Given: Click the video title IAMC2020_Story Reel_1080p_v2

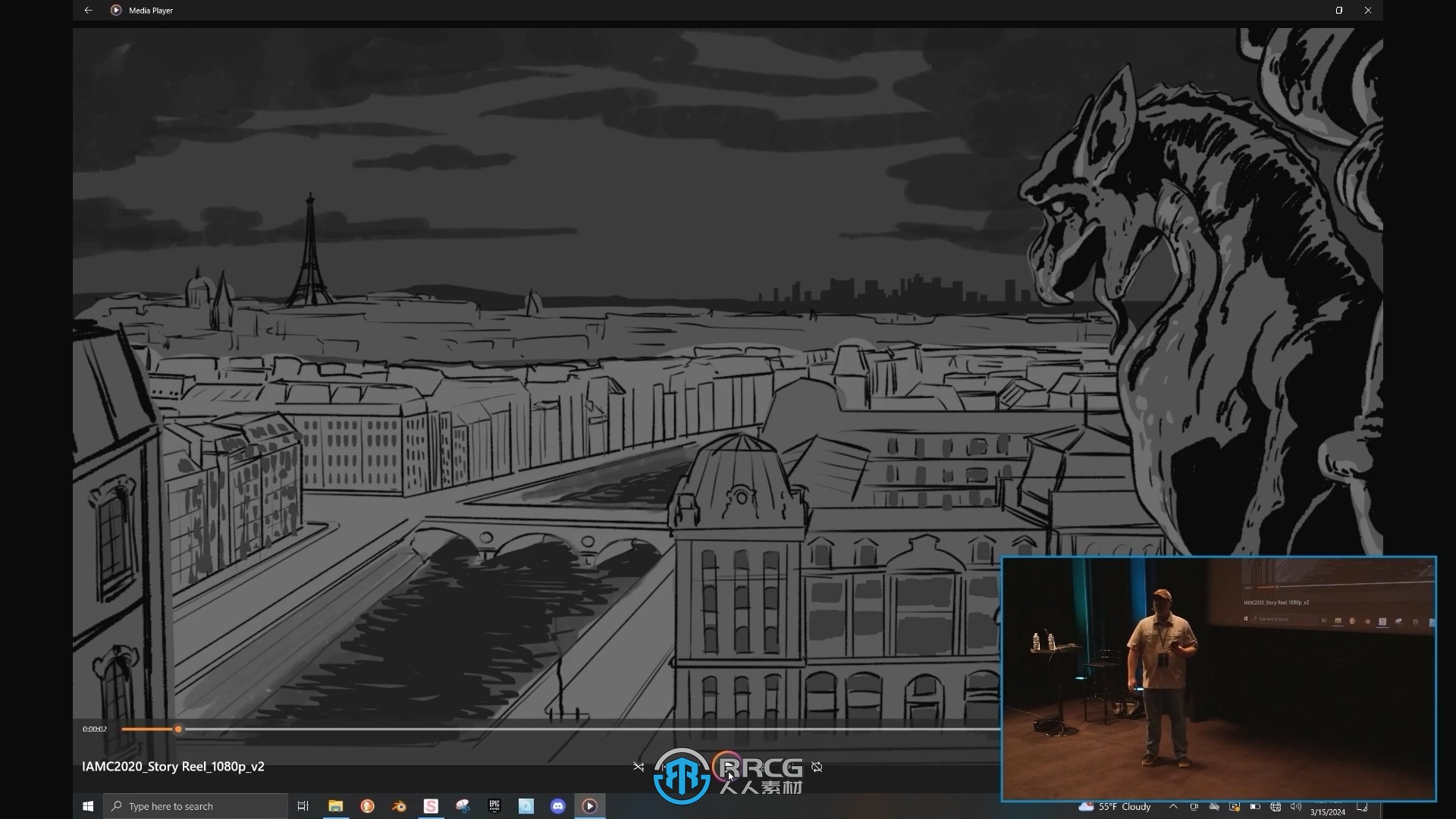Looking at the screenshot, I should pos(173,767).
